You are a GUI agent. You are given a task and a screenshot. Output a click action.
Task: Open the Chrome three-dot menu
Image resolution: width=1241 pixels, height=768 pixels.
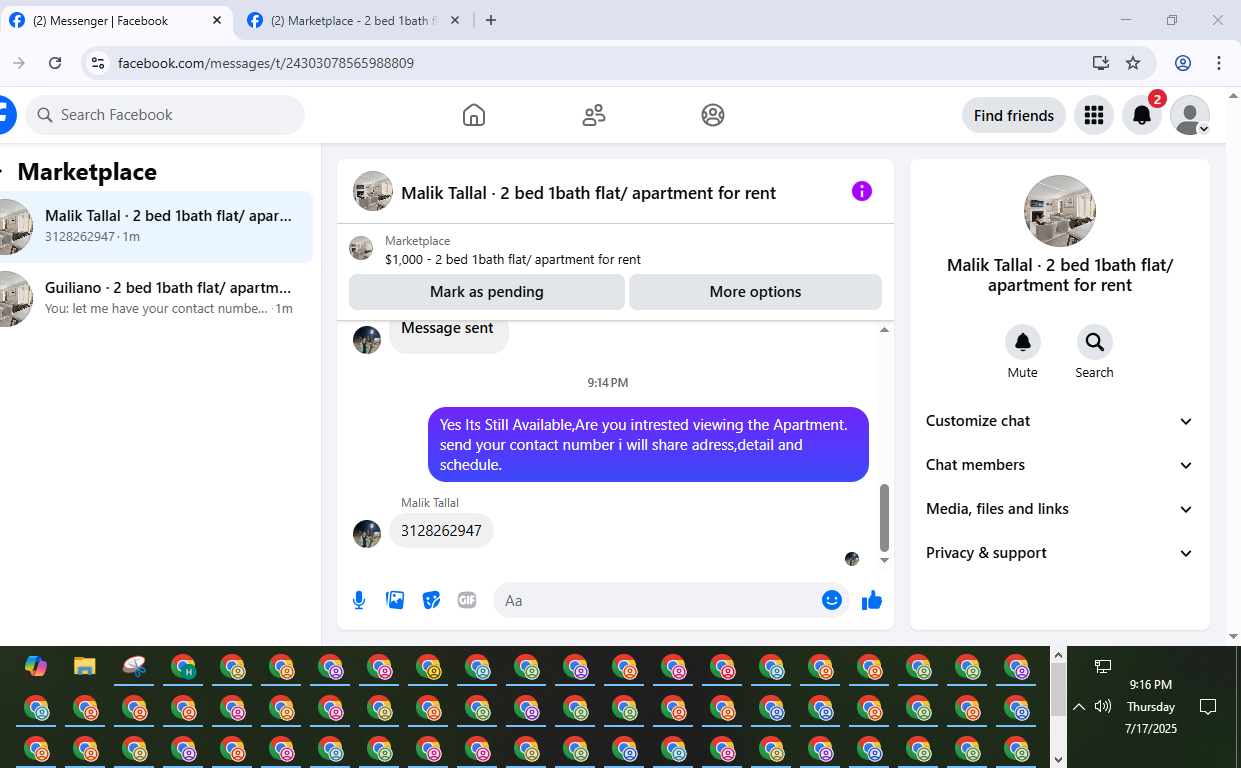coord(1219,63)
